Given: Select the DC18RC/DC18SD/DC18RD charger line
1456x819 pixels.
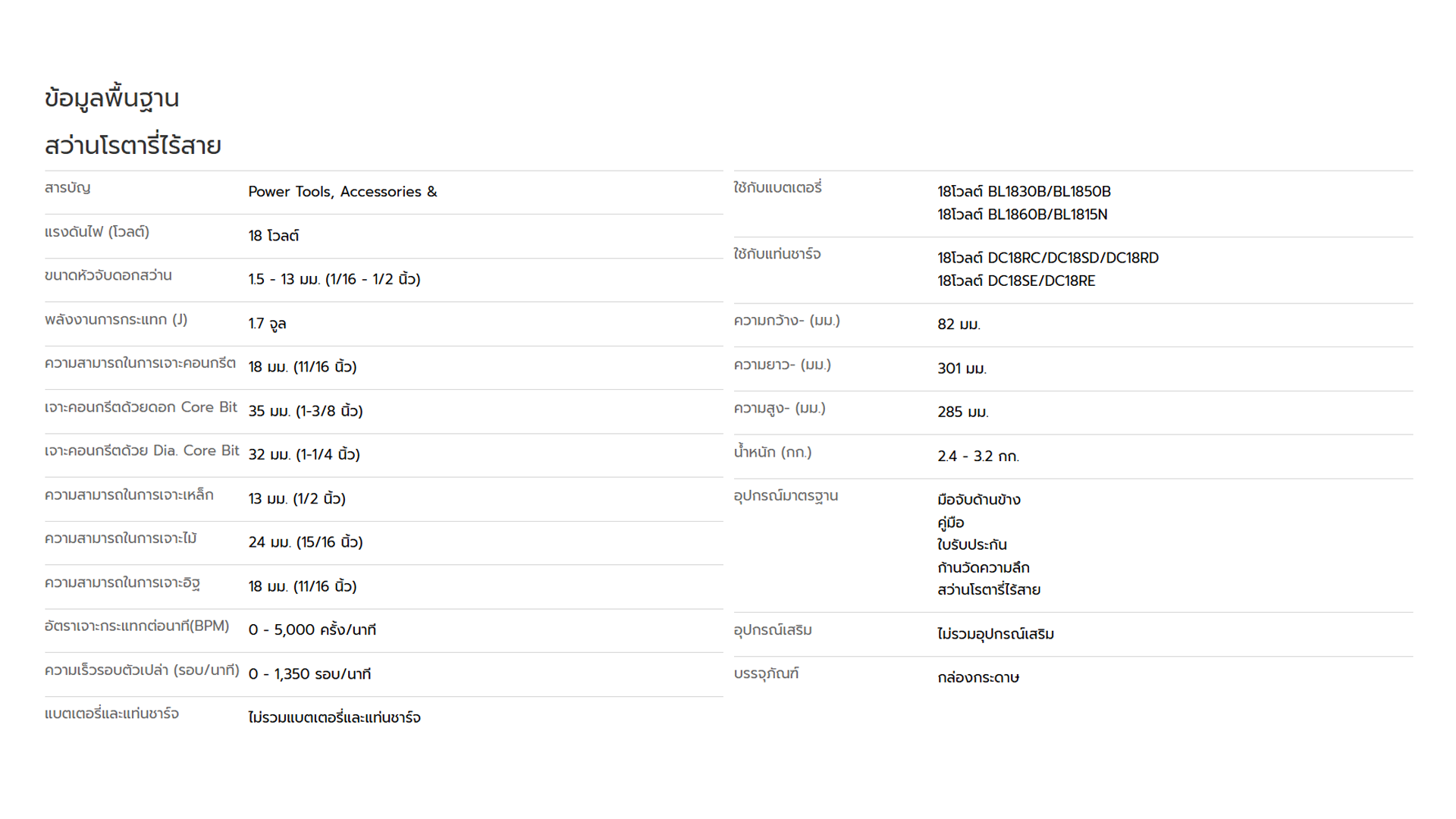Looking at the screenshot, I should (x=1048, y=258).
